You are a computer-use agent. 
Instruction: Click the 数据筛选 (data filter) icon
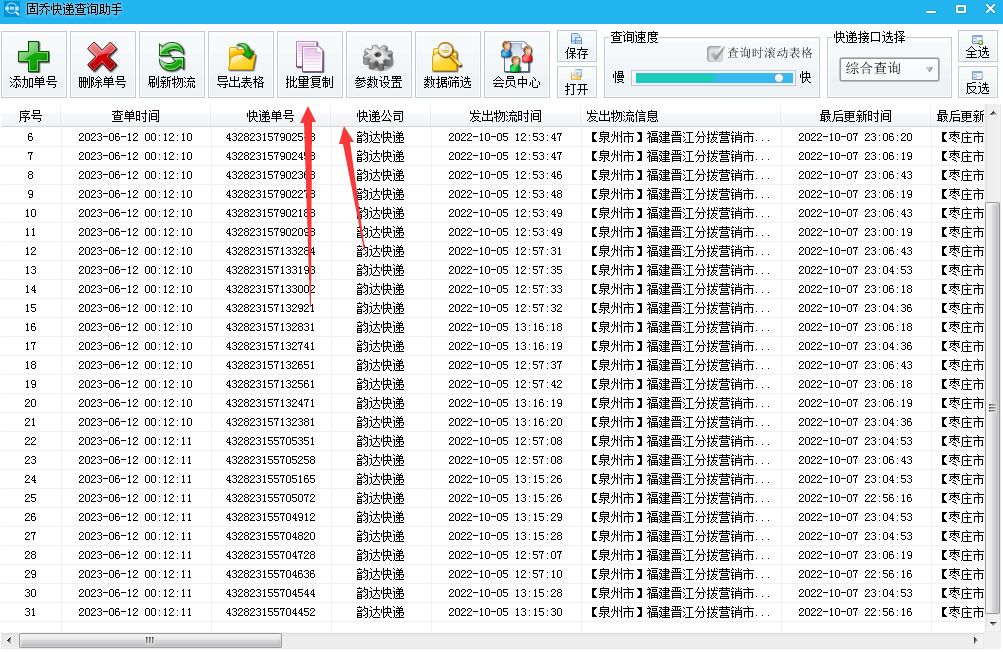click(x=446, y=62)
